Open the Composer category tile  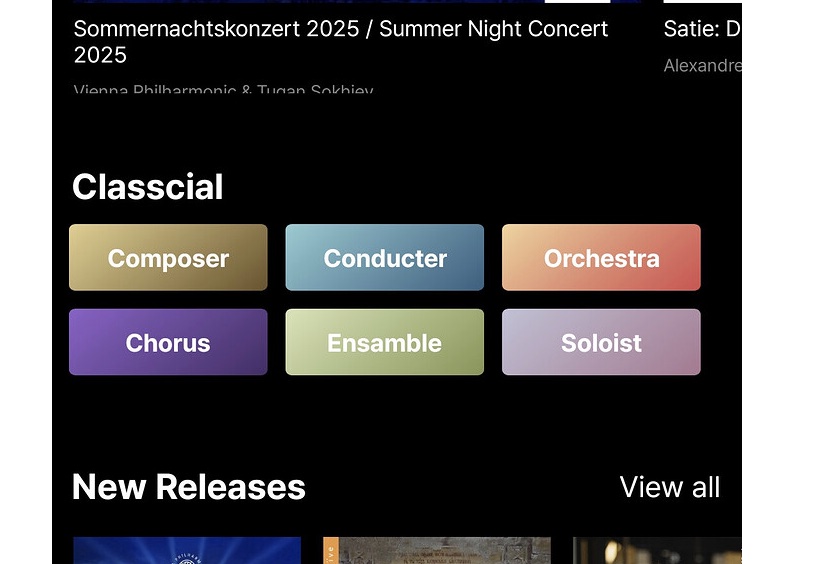coord(168,257)
